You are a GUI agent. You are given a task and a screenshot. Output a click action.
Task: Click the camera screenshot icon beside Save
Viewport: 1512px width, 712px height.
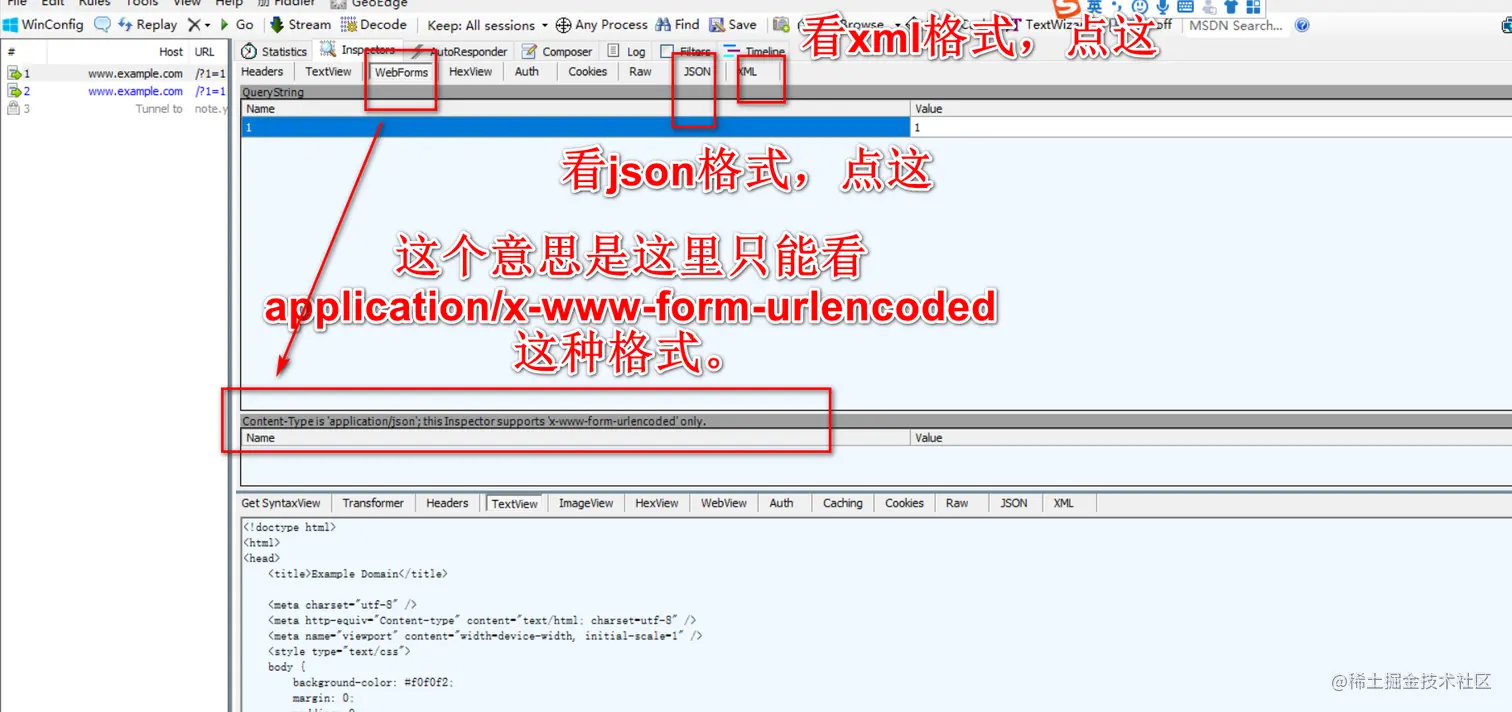[x=781, y=25]
